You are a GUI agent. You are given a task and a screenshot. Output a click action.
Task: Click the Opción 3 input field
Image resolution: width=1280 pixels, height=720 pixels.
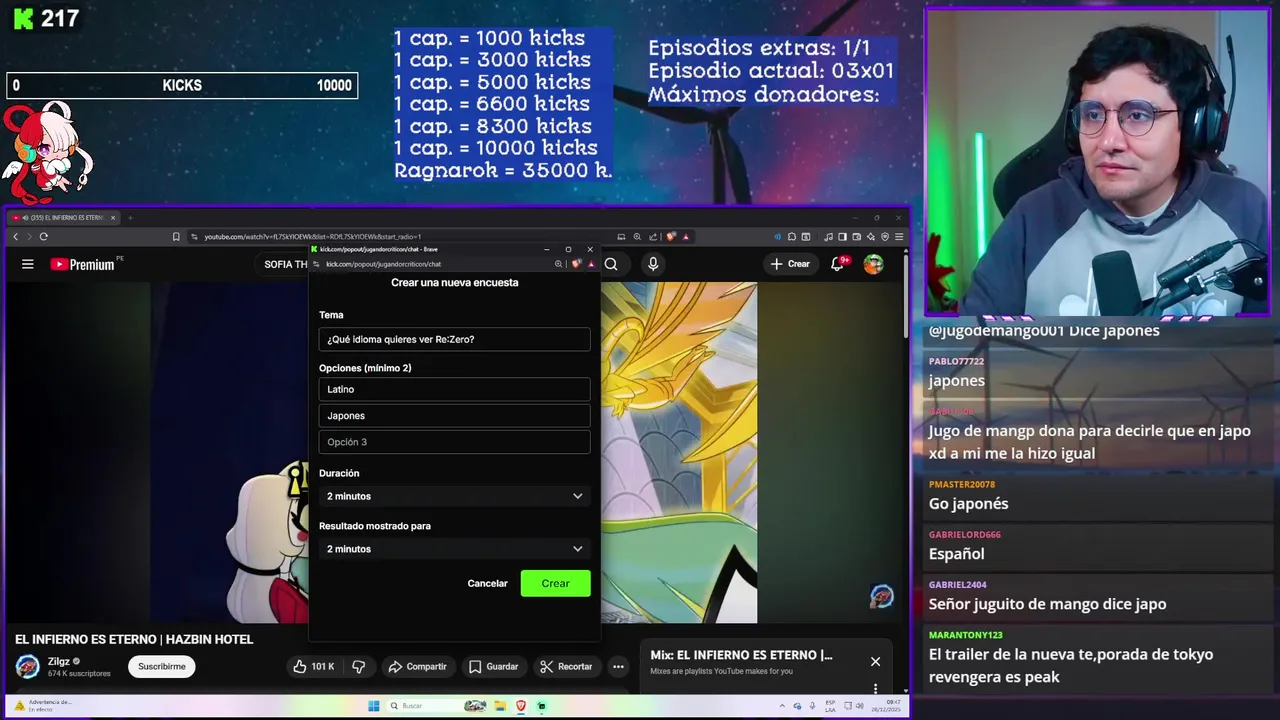point(454,442)
